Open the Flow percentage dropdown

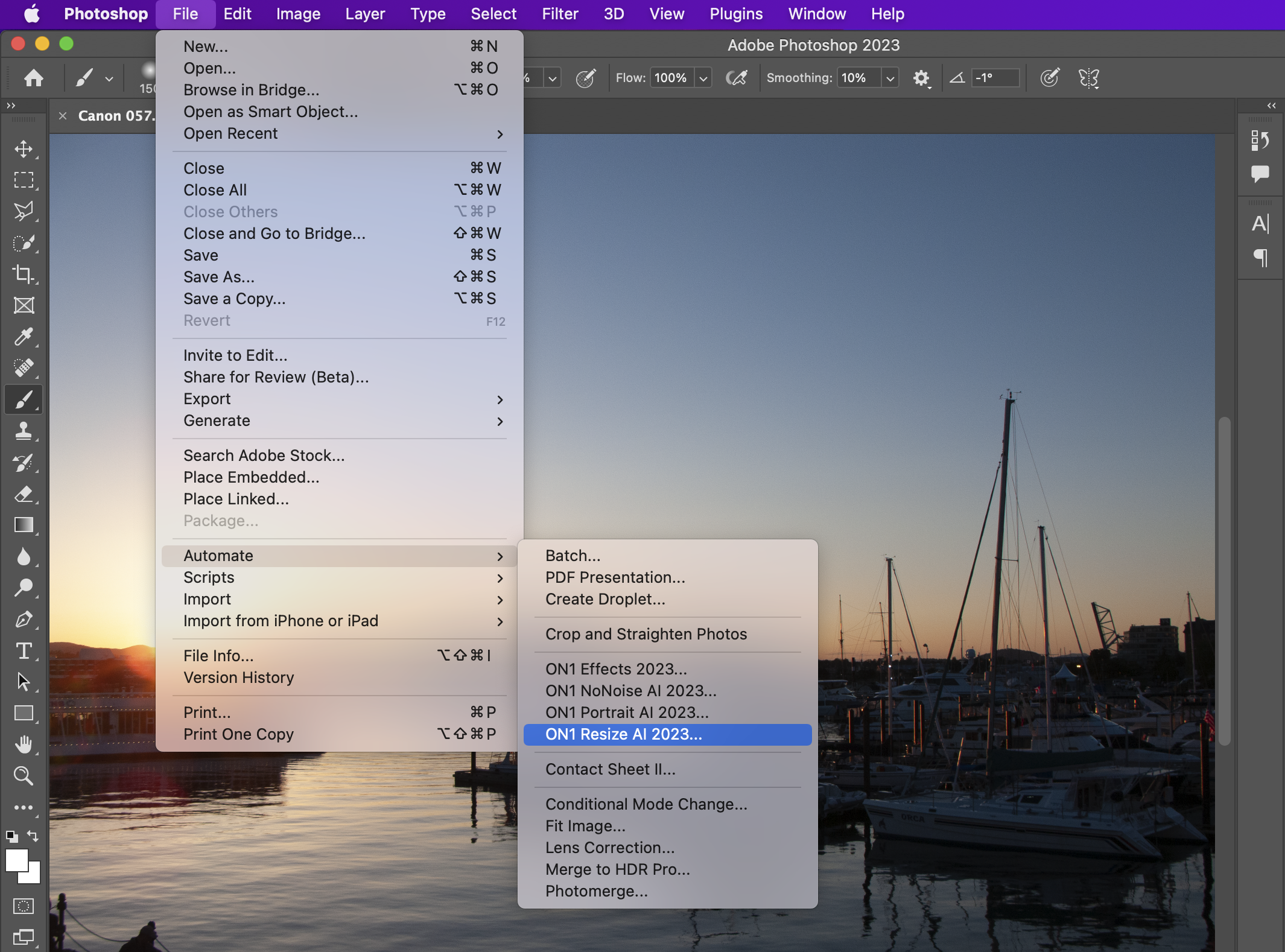click(703, 78)
